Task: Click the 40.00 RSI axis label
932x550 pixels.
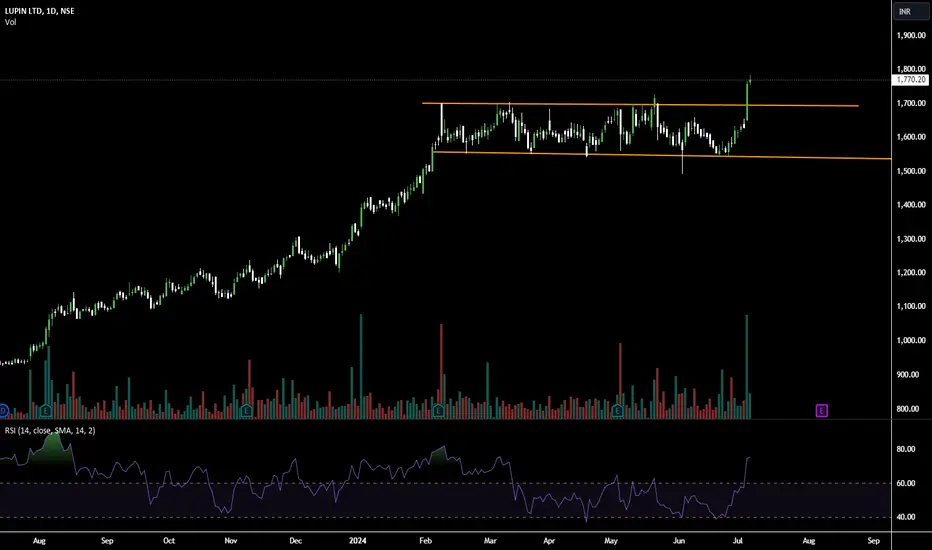Action: click(x=905, y=517)
